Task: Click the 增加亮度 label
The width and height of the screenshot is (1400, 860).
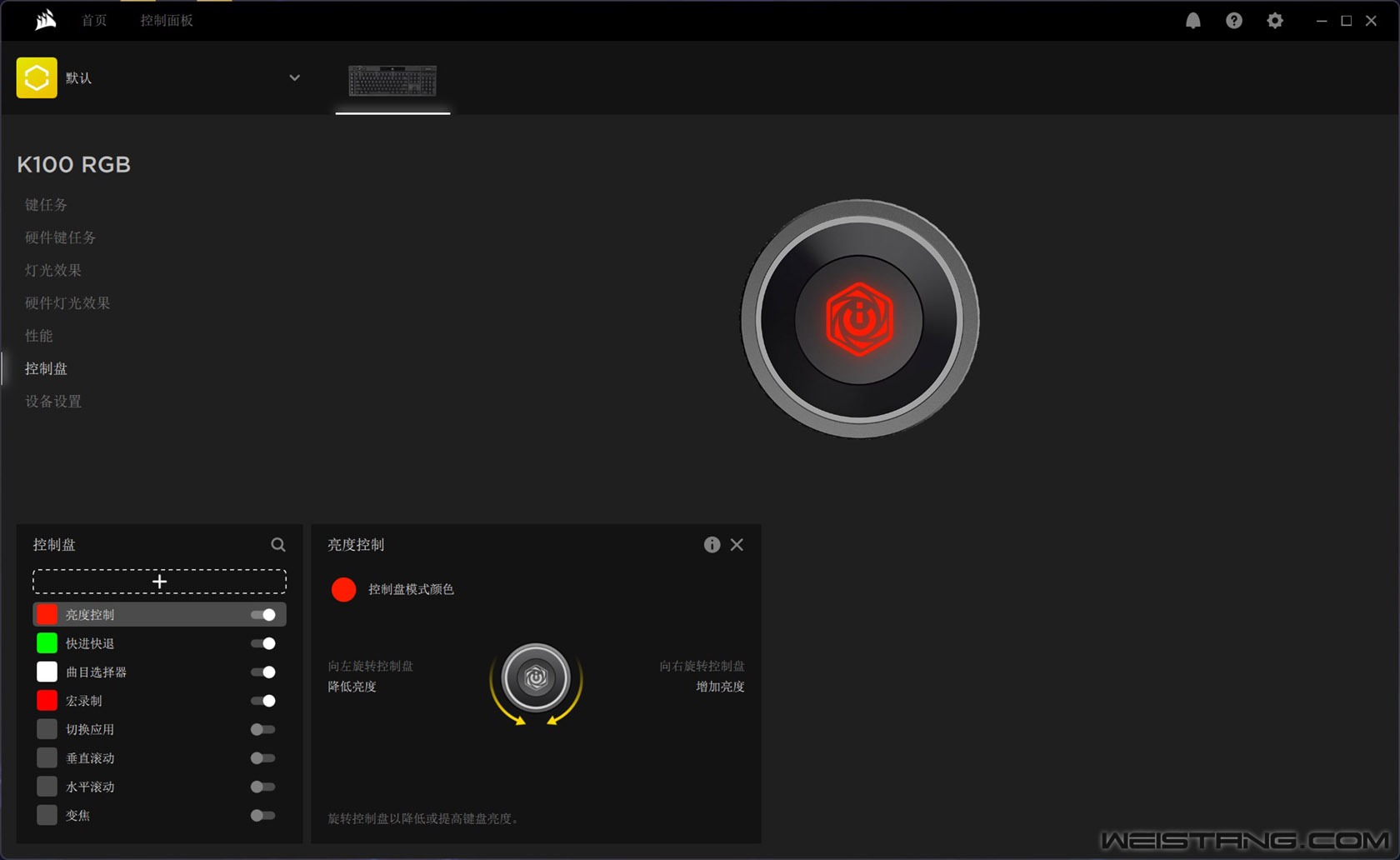Action: pos(720,687)
